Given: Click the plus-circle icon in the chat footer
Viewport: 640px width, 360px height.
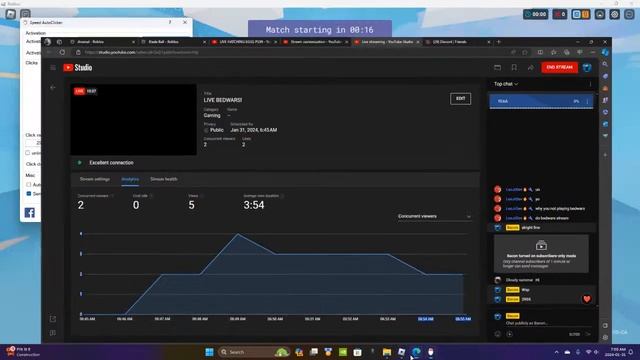Looking at the screenshot, I should (x=510, y=334).
